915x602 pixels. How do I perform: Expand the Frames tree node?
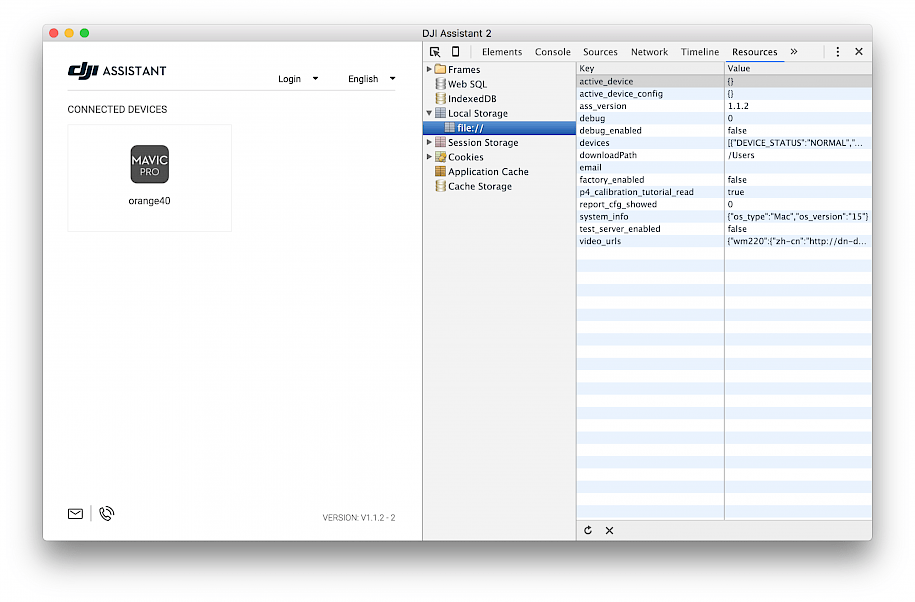[x=429, y=69]
